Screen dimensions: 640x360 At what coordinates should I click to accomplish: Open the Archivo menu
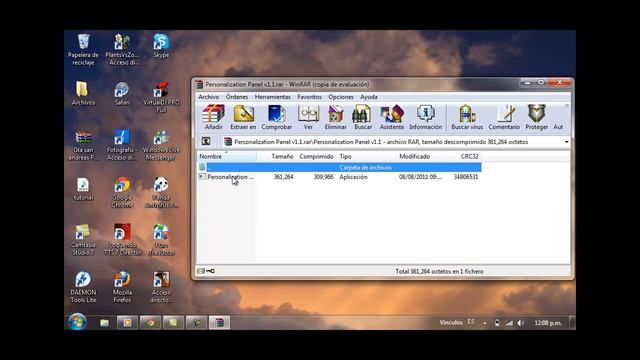click(209, 97)
